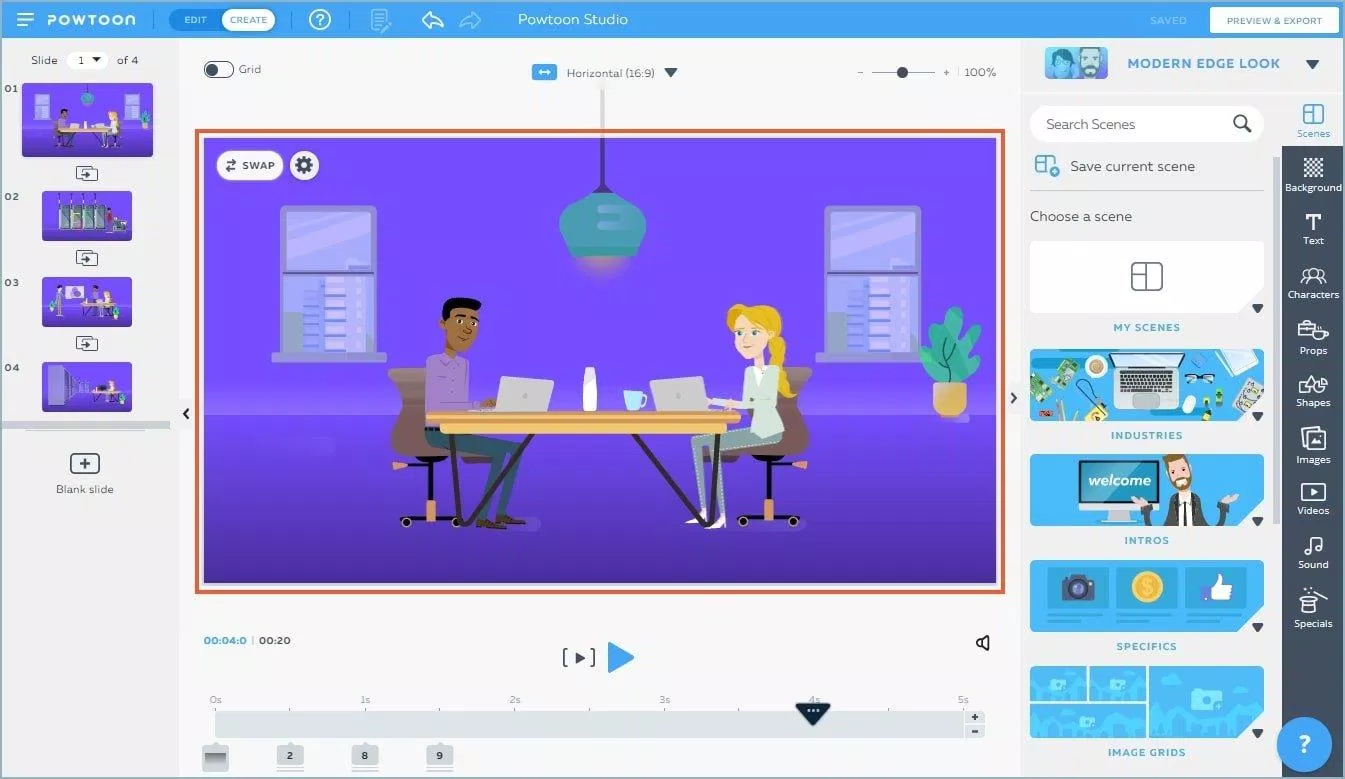Click the Undo arrow in the toolbar
Image resolution: width=1345 pixels, height=779 pixels.
pos(432,19)
